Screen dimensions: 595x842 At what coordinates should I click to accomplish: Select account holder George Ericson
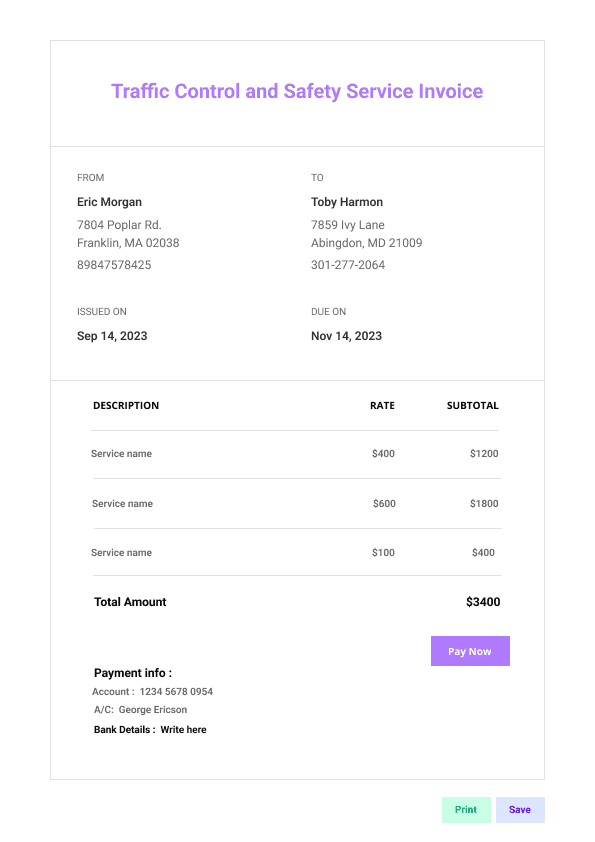click(x=153, y=710)
